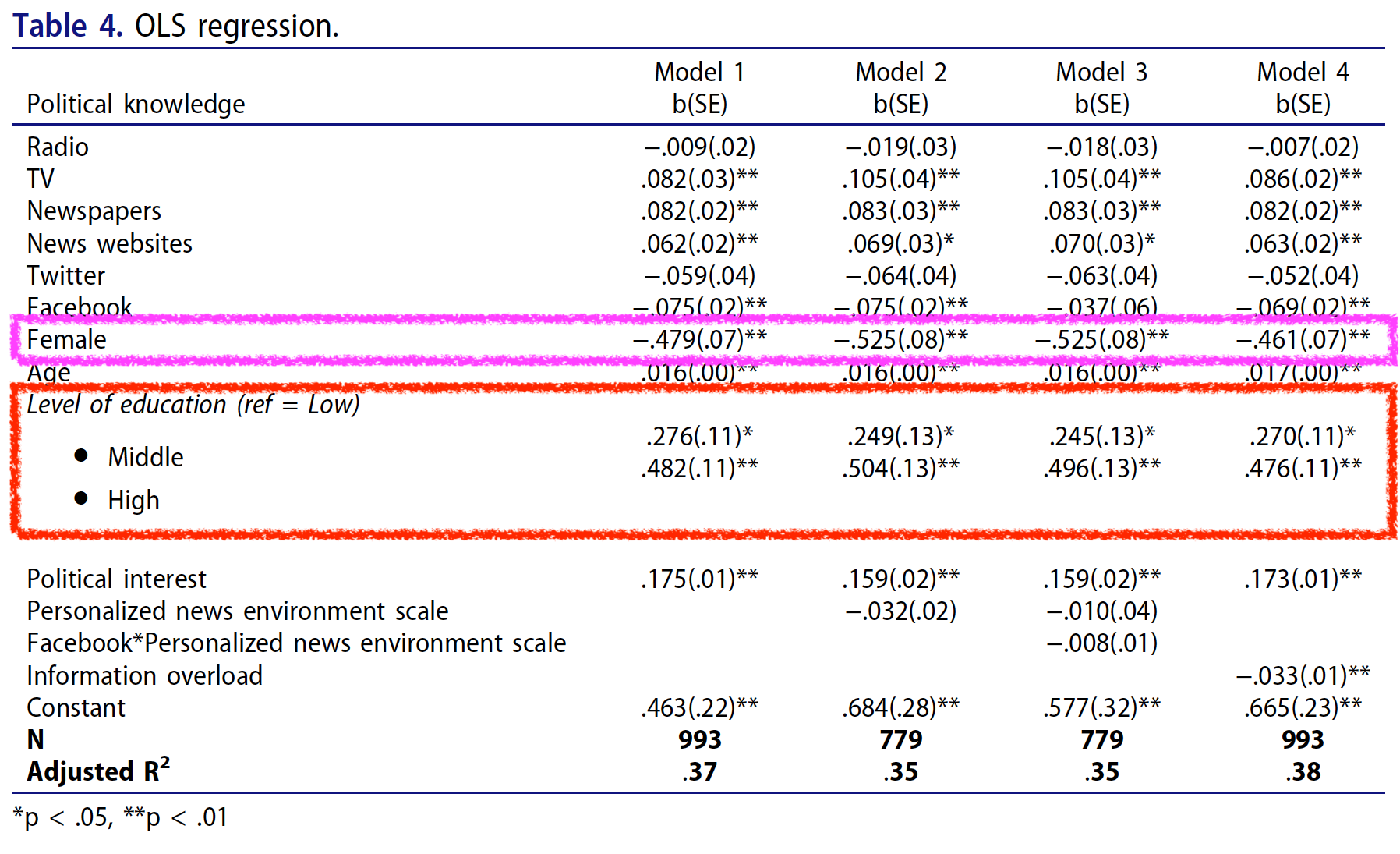Click the "Model 4" column header
The width and height of the screenshot is (1400, 854).
coord(1303,73)
